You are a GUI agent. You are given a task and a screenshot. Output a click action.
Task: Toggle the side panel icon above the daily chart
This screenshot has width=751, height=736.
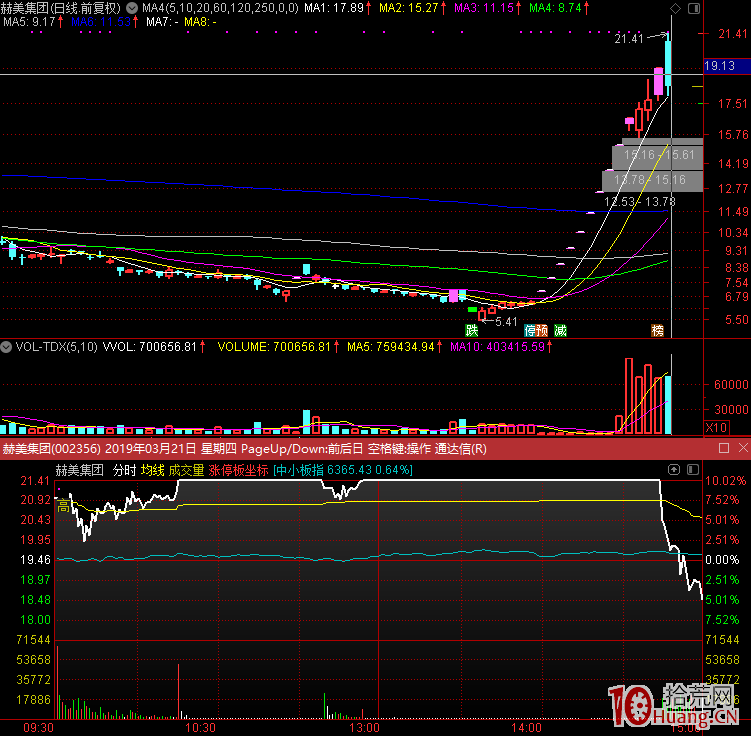[694, 8]
